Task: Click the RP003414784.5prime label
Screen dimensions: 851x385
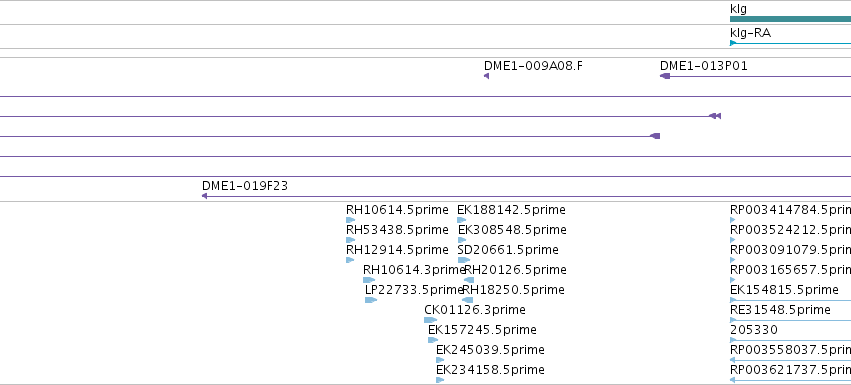Action: click(x=790, y=210)
